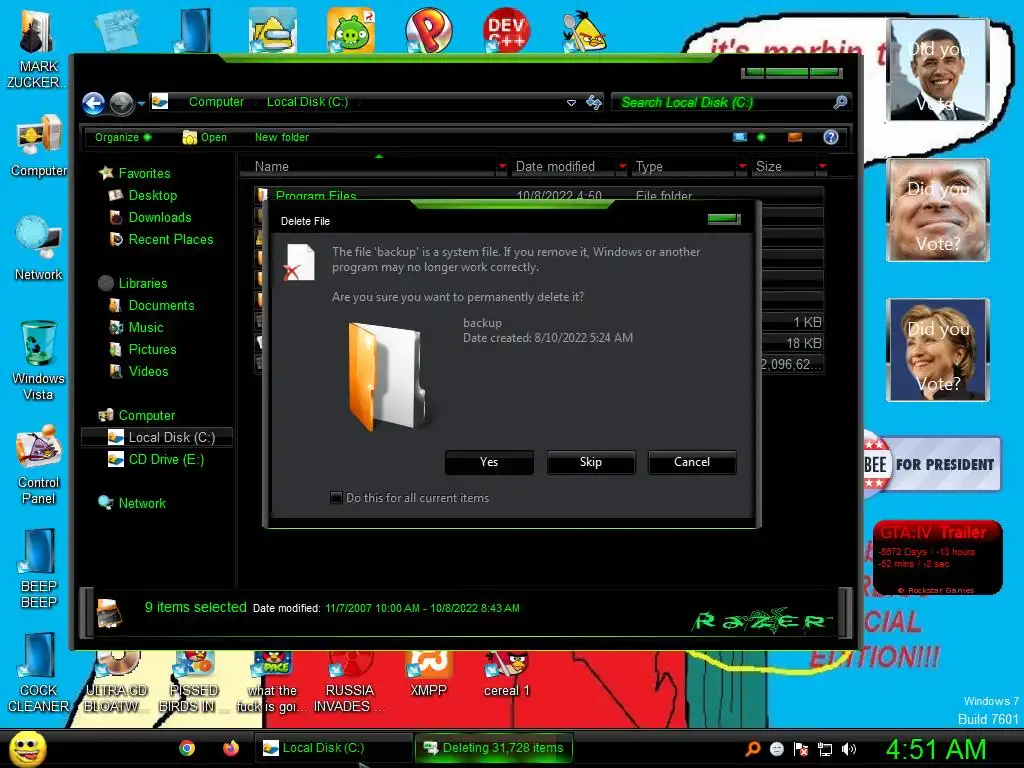Click the Program Files folder row
This screenshot has width=1024, height=768.
point(539,195)
